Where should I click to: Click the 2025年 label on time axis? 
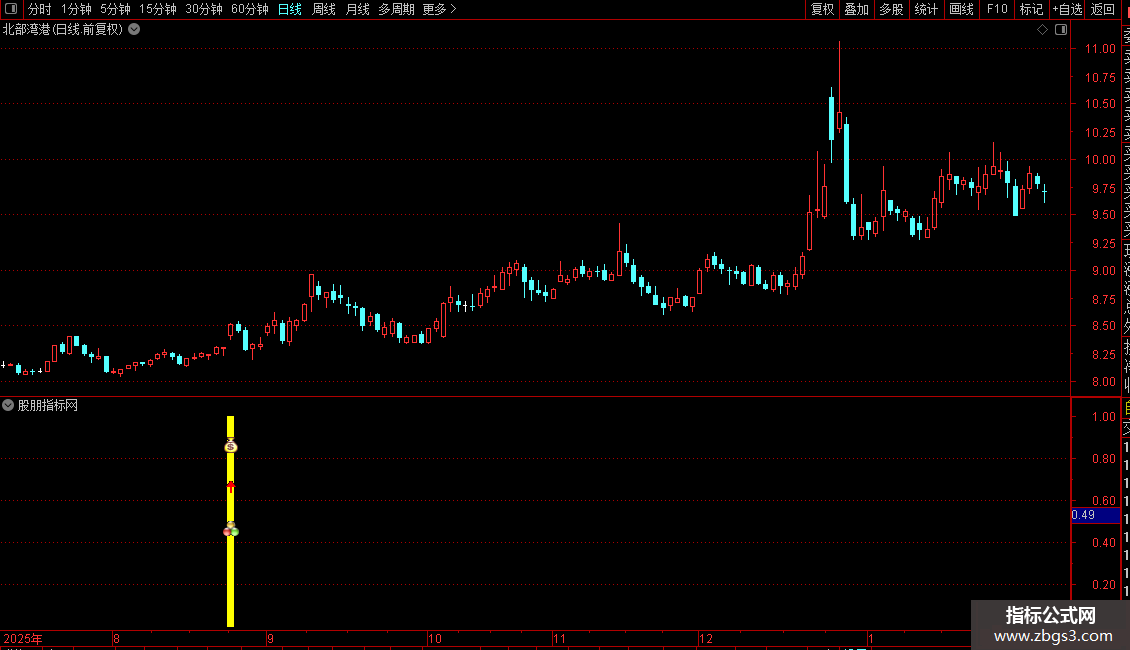tap(23, 638)
